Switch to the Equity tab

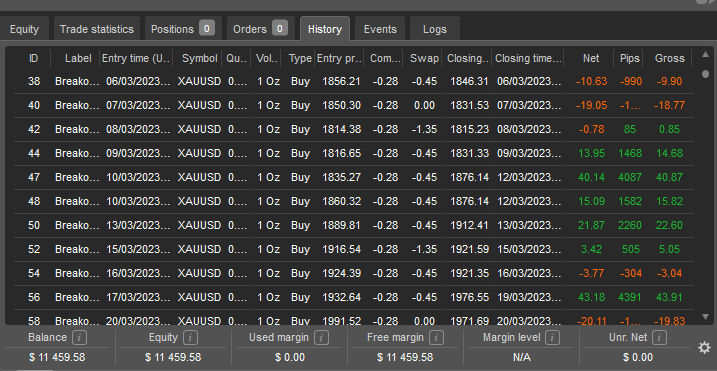[x=24, y=29]
